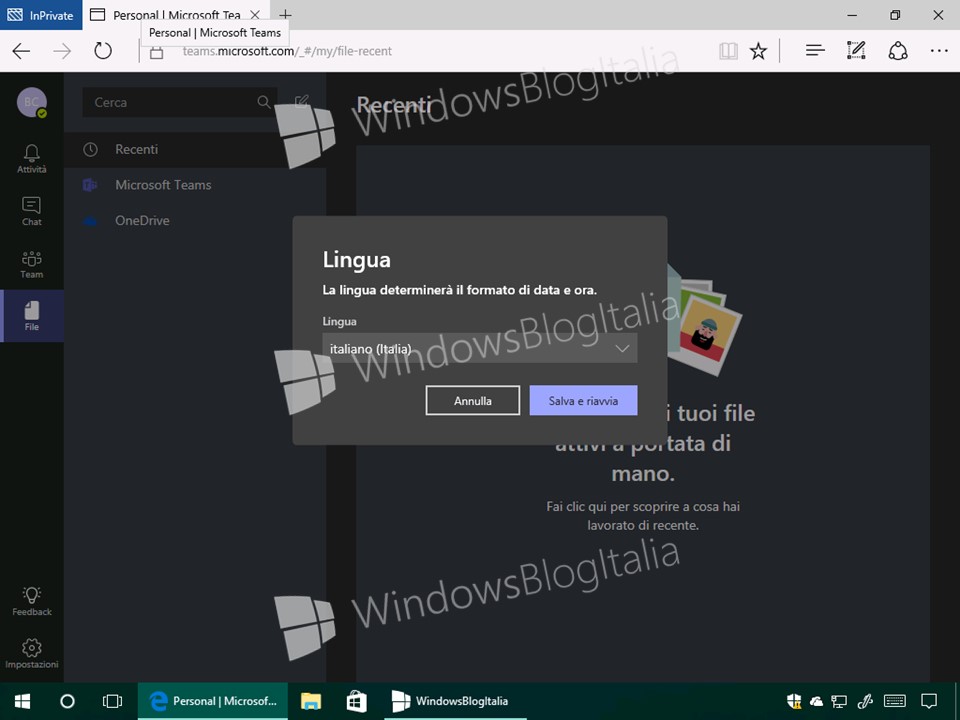Switch to Personal Microsoft Teams tab
Image resolution: width=960 pixels, height=720 pixels.
coord(175,15)
